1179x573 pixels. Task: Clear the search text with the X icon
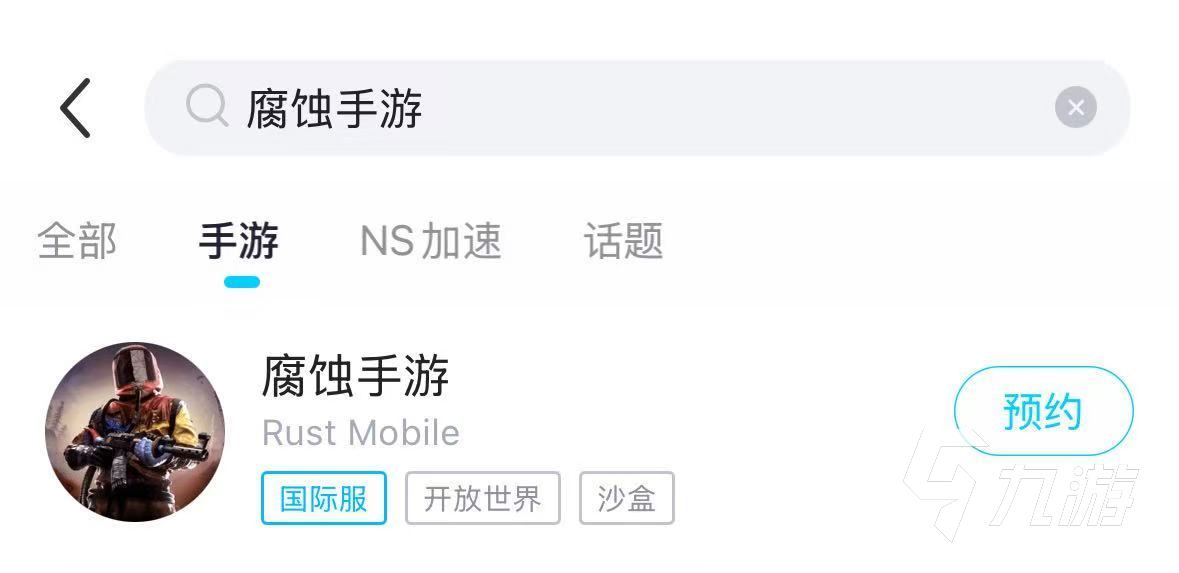[1075, 108]
